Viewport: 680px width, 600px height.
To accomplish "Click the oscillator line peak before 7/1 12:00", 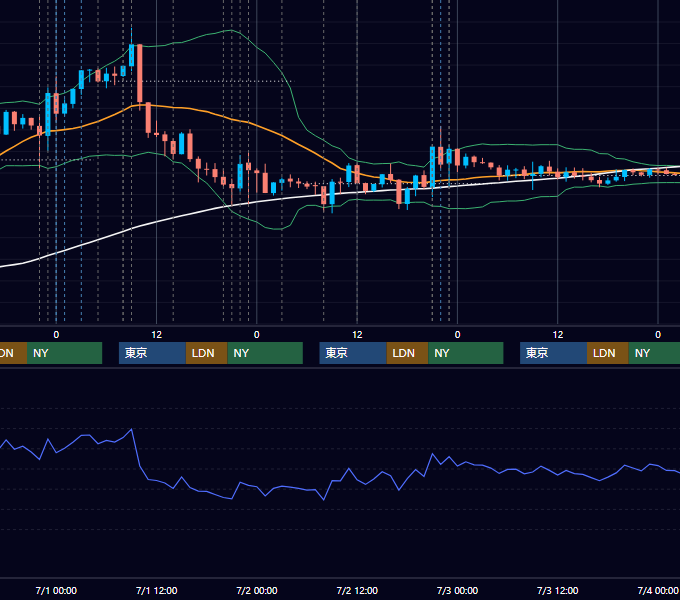I will coord(131,429).
